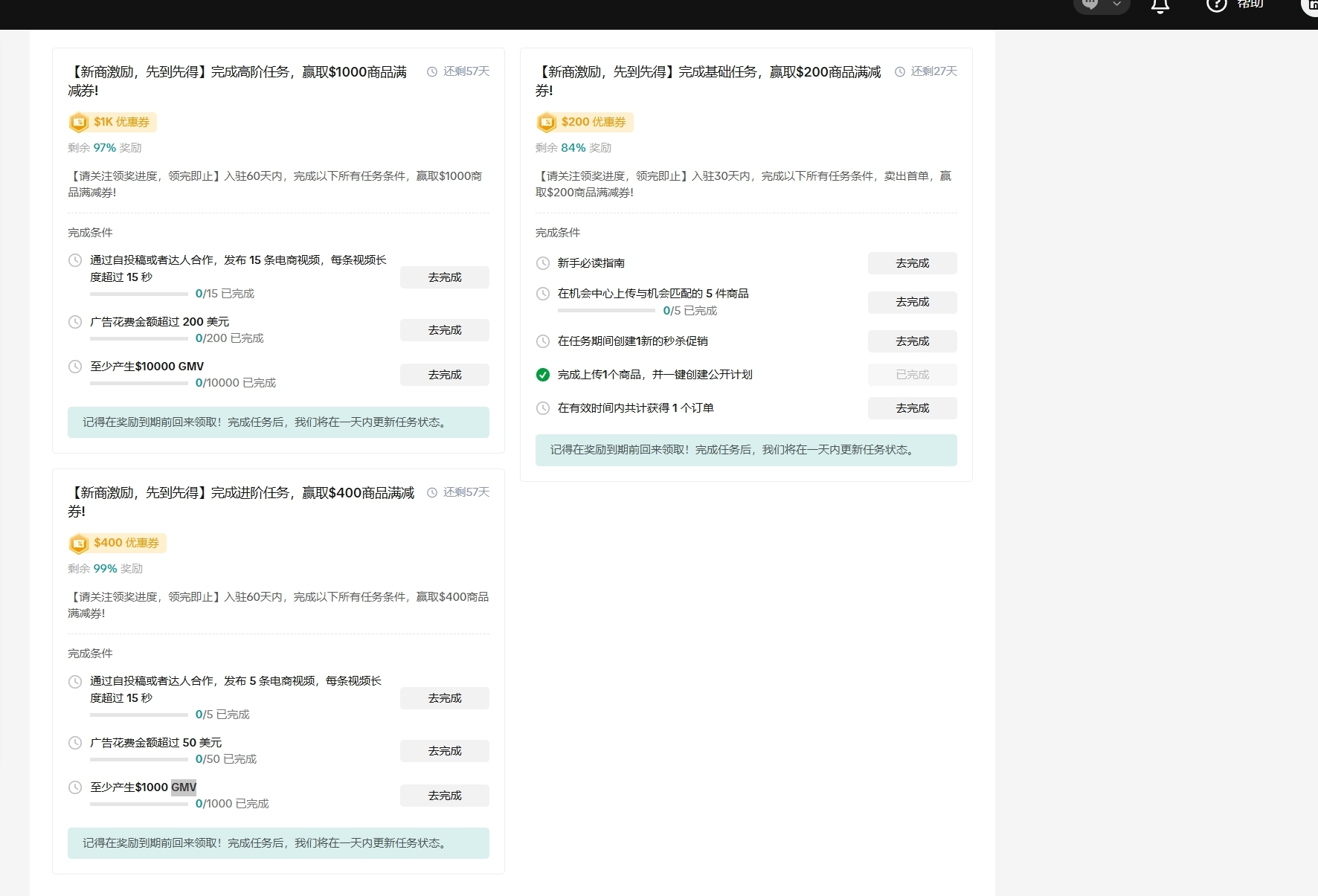Click the $1K 优惠券 coupon badge icon
Viewport: 1318px width, 896px height.
pyautogui.click(x=79, y=122)
